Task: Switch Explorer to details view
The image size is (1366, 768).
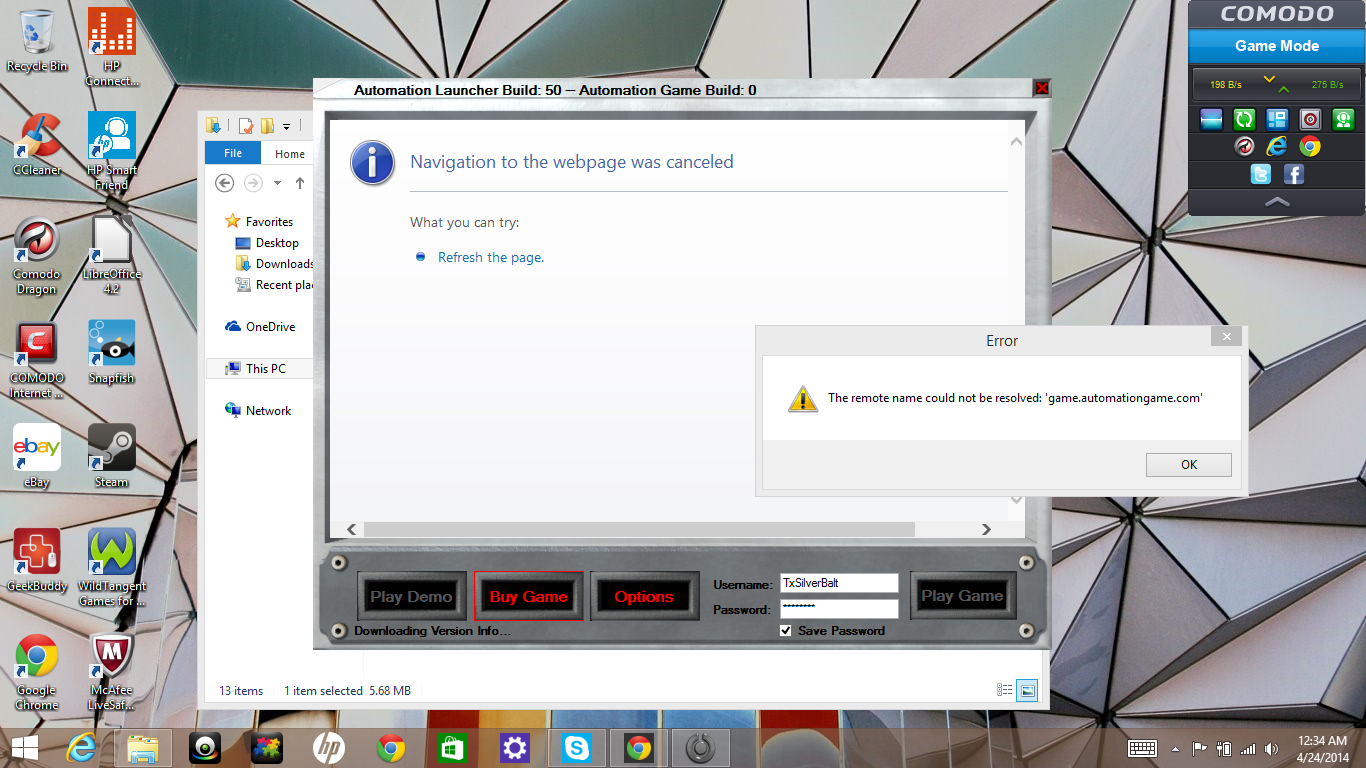Action: [x=1004, y=690]
